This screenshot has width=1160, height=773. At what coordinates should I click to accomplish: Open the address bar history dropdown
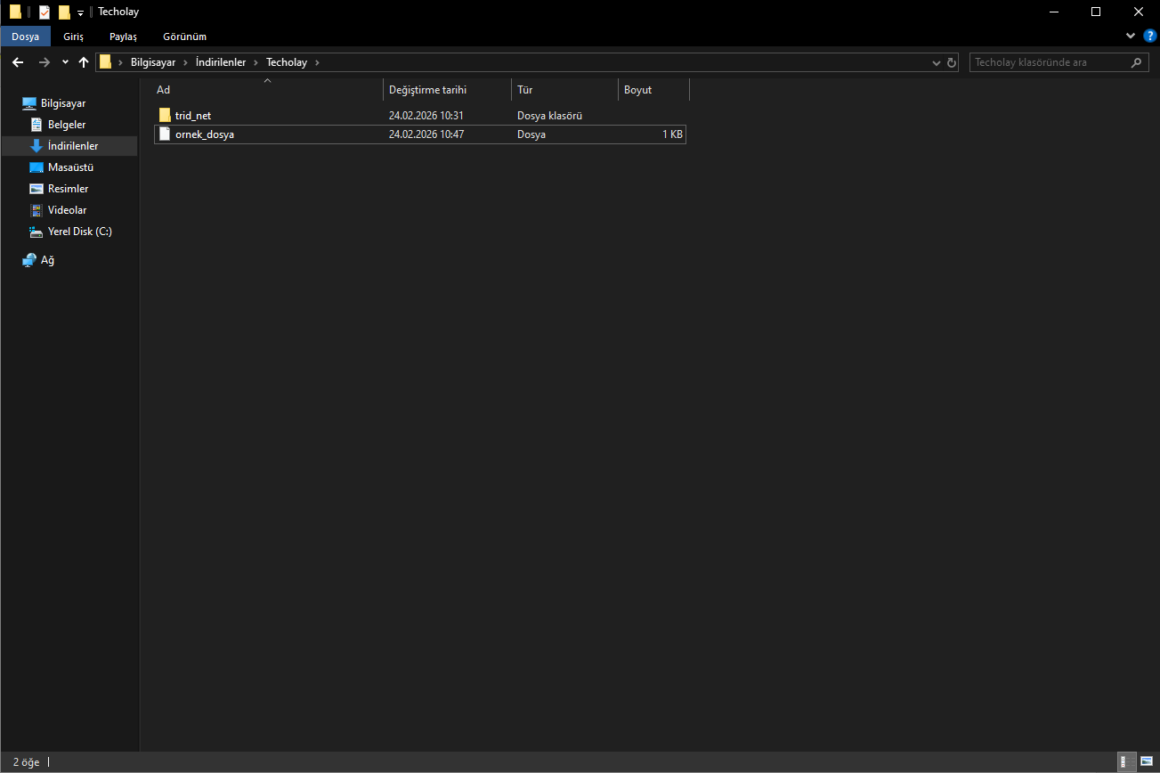point(936,62)
